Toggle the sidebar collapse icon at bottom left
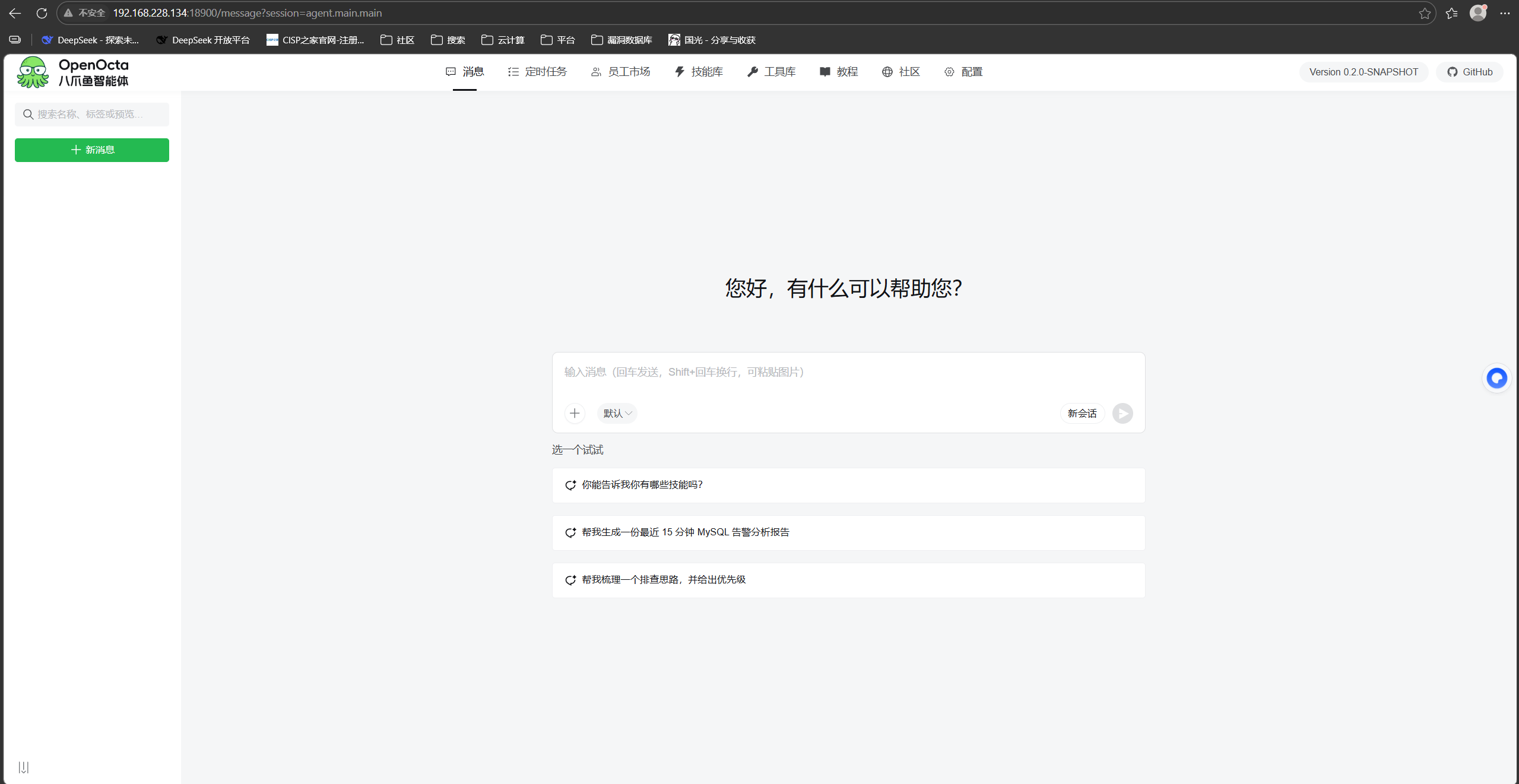The height and width of the screenshot is (784, 1519). 24,767
